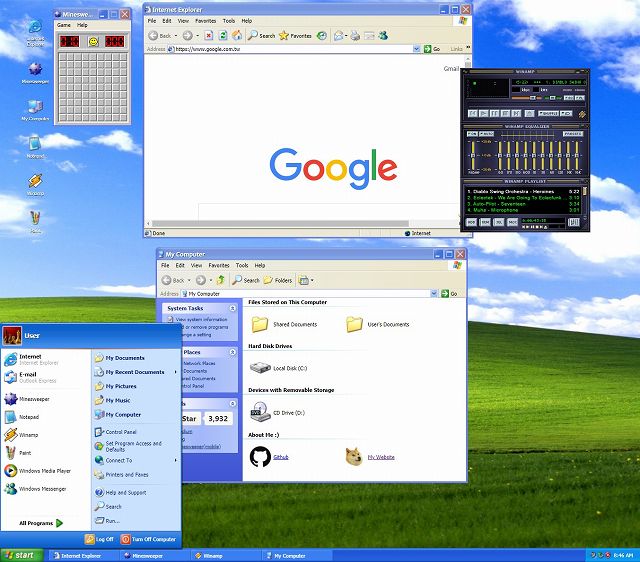Select CD Drive (D:) icon
This screenshot has width=640, height=562.
[260, 412]
